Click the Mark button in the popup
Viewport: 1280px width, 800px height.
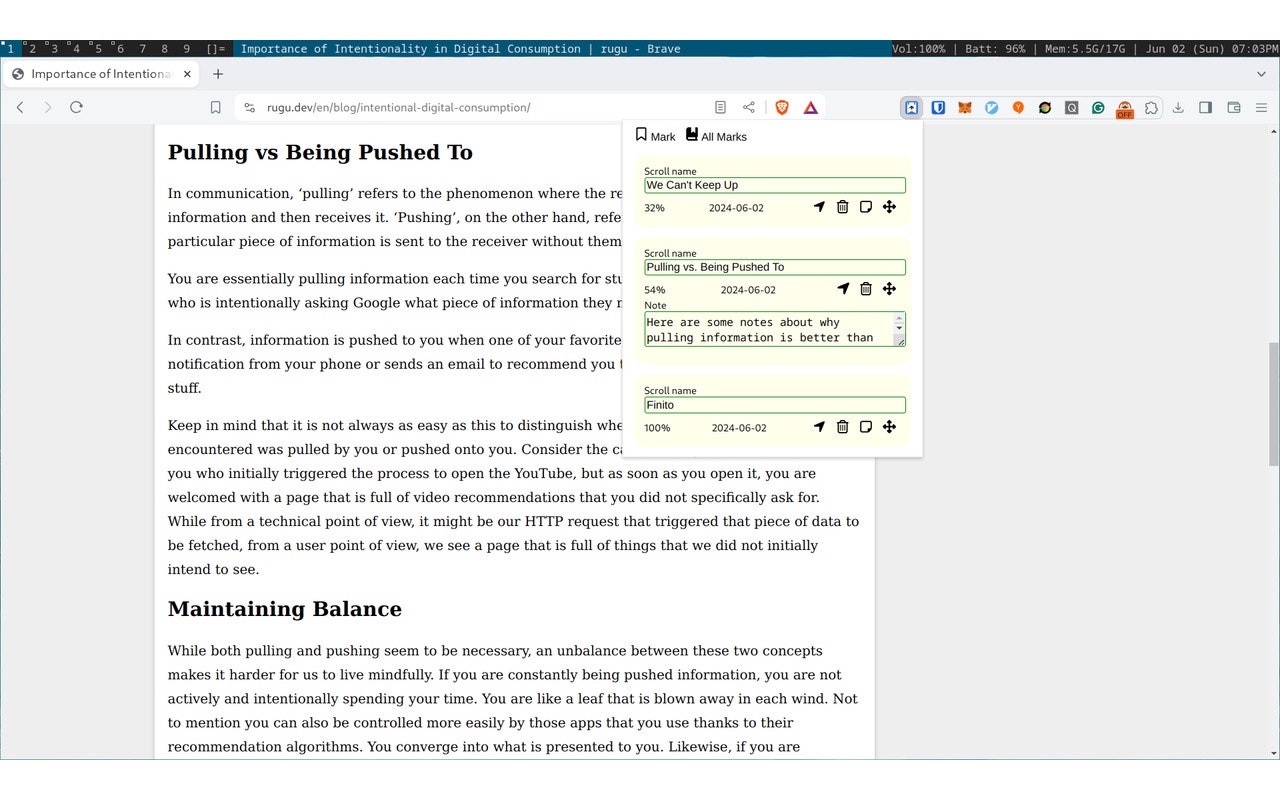tap(655, 135)
